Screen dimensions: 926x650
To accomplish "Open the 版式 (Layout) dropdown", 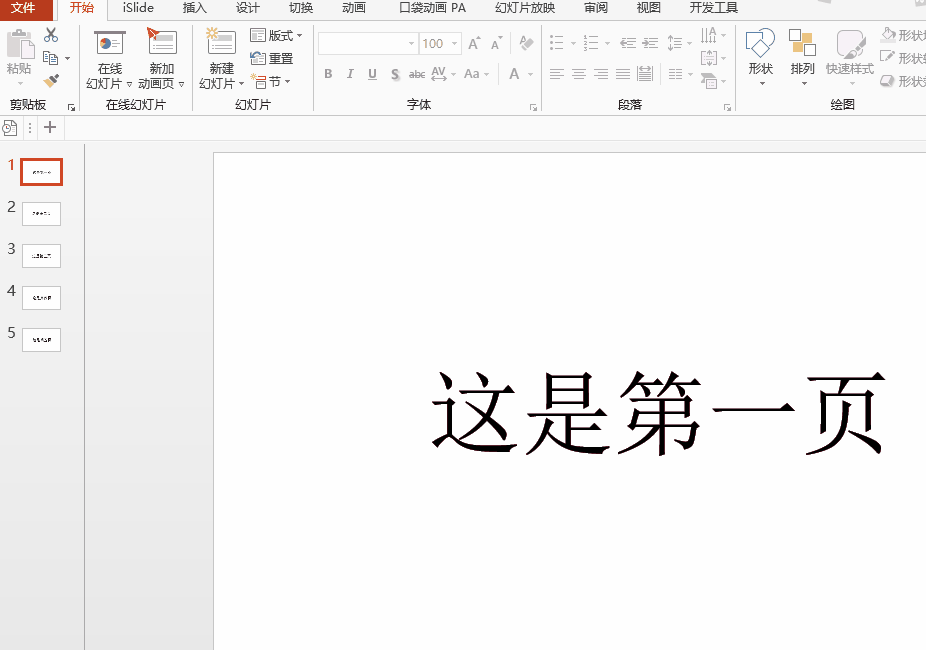I will click(x=272, y=33).
